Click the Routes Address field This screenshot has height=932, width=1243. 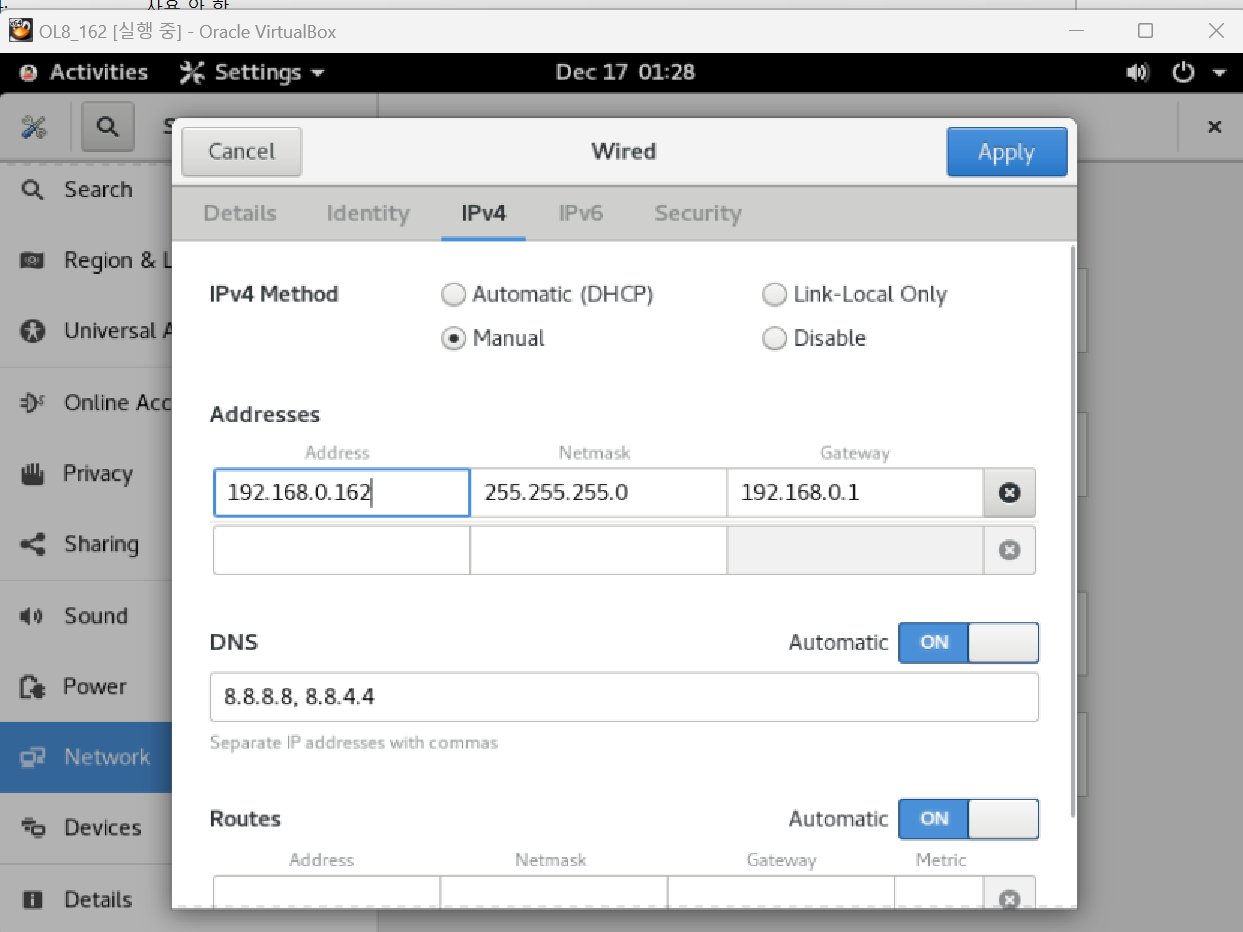pos(327,893)
